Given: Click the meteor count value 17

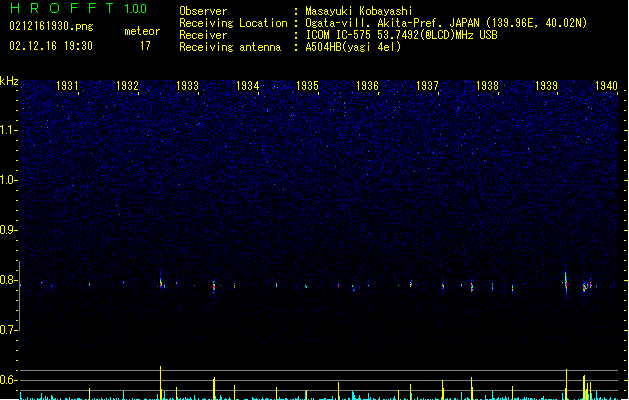Looking at the screenshot, I should (145, 46).
